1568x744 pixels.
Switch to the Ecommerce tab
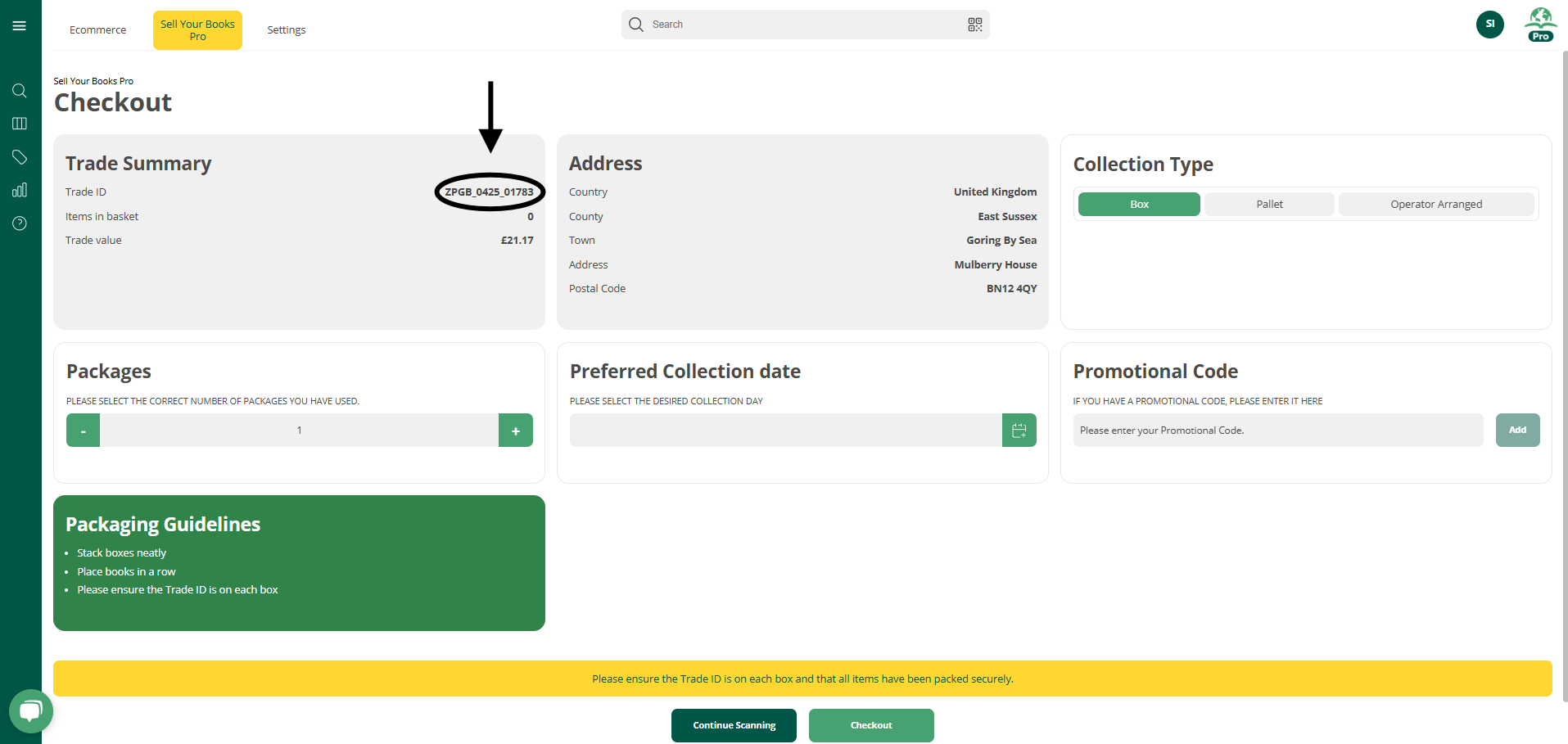point(97,30)
